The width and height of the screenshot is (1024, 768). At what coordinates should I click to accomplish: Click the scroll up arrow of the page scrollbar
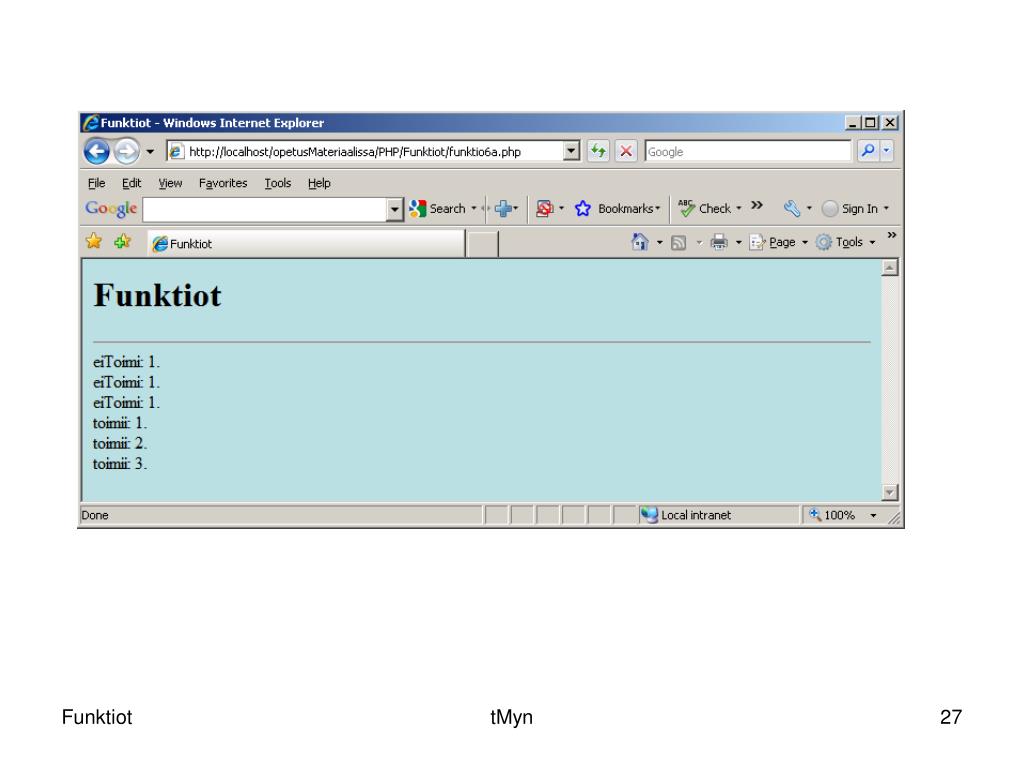point(889,267)
